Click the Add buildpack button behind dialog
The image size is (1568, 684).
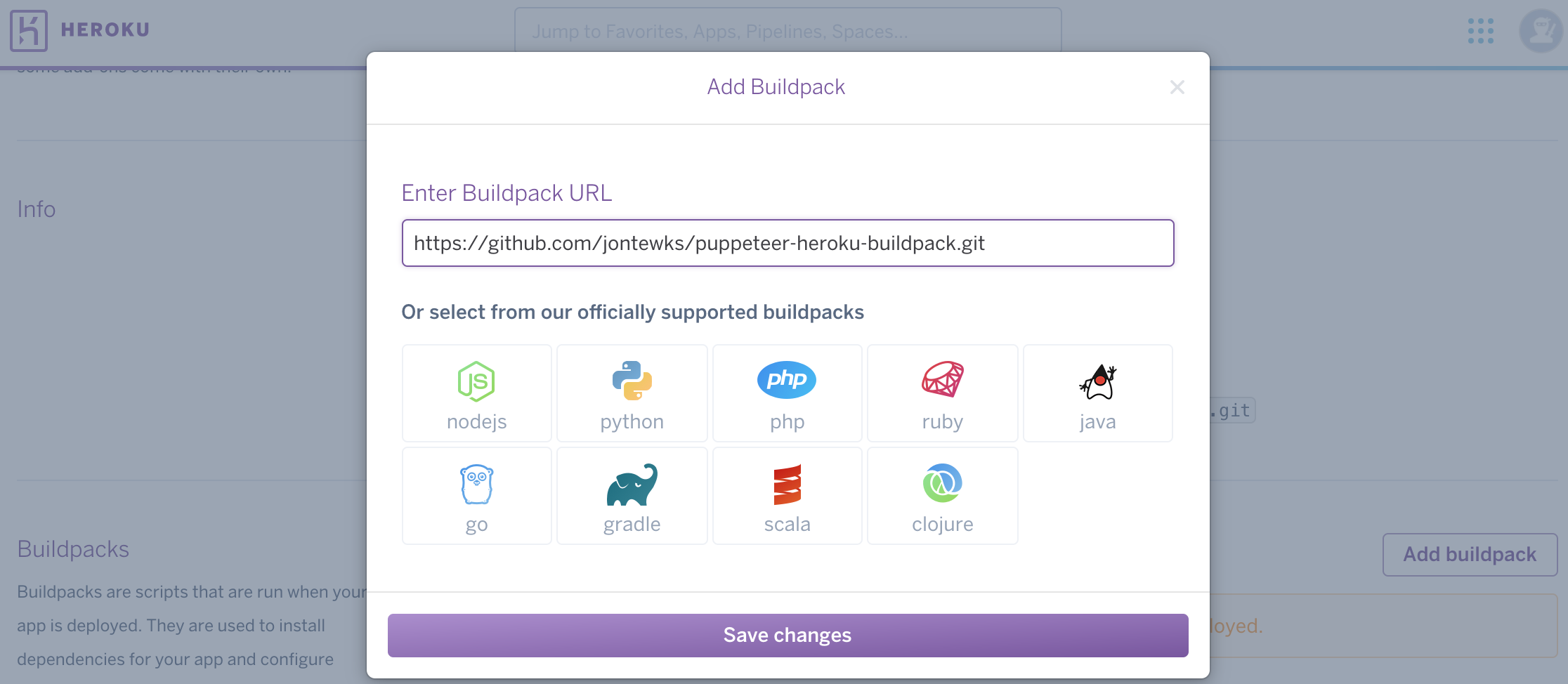[1470, 555]
